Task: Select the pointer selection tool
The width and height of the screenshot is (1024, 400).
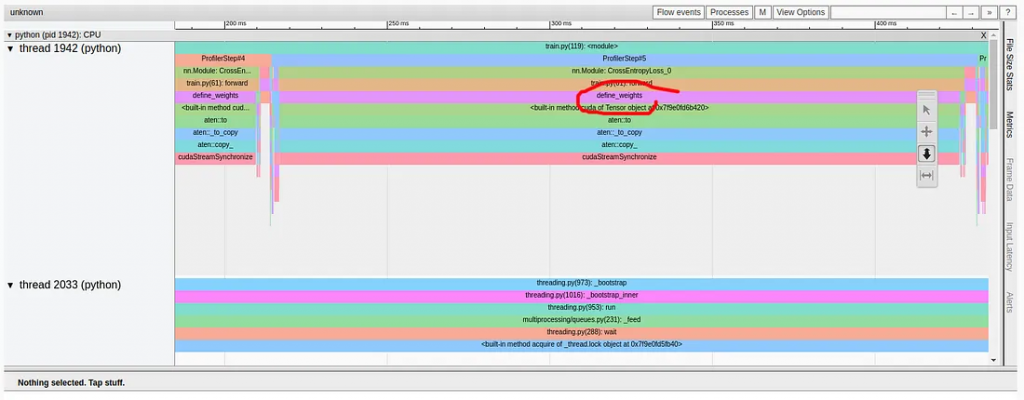Action: [x=926, y=110]
